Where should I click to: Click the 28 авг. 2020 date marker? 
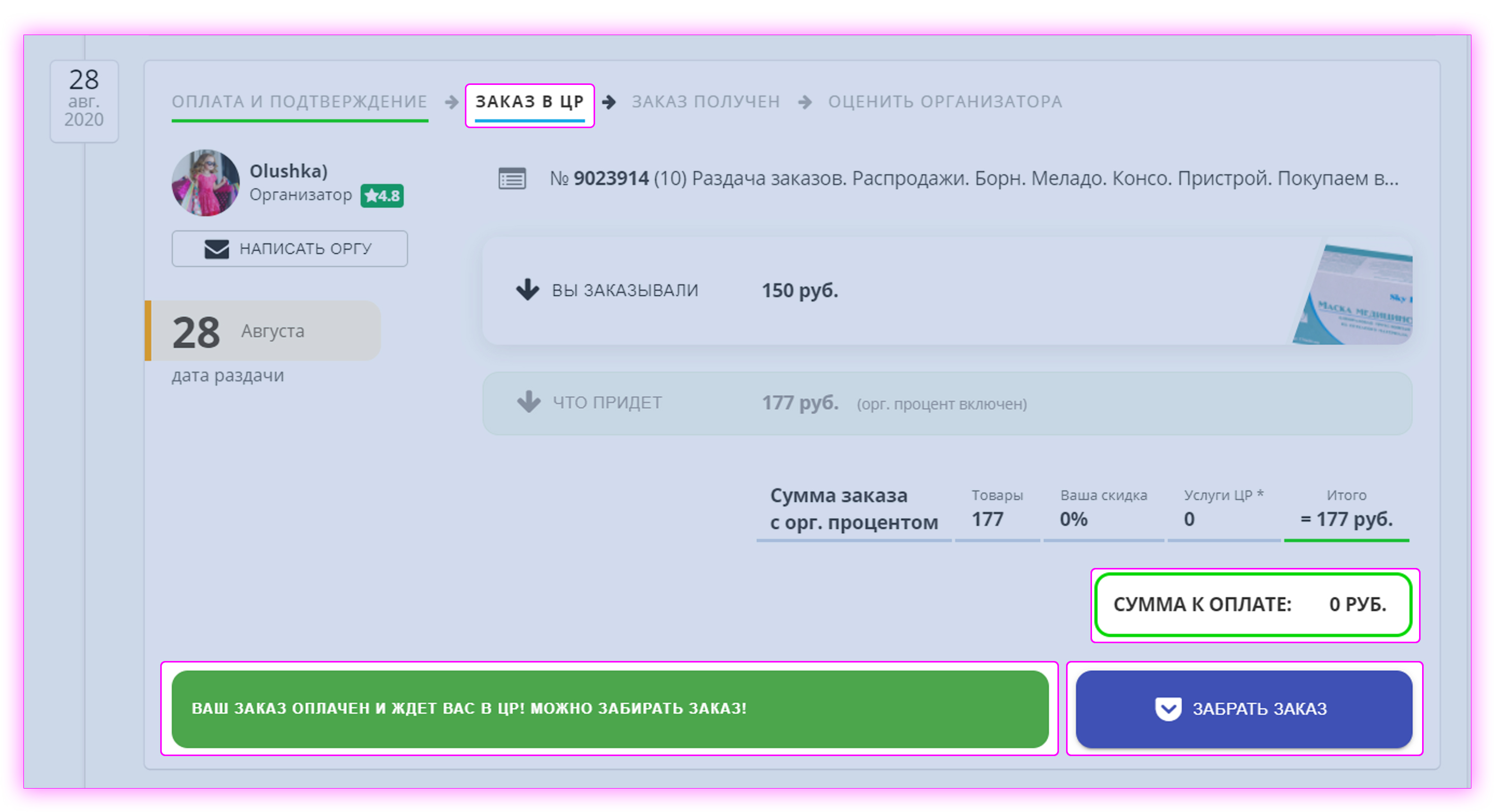[x=84, y=101]
